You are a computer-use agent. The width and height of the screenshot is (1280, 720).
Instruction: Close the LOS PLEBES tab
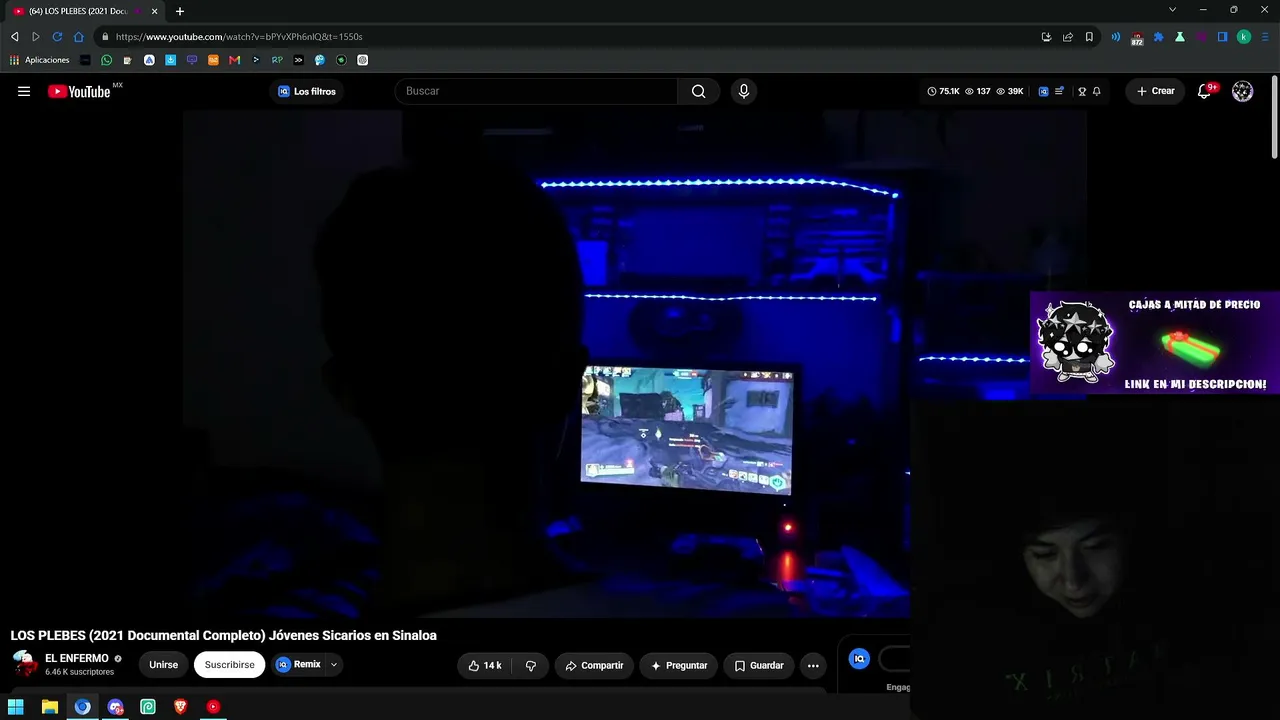click(154, 11)
